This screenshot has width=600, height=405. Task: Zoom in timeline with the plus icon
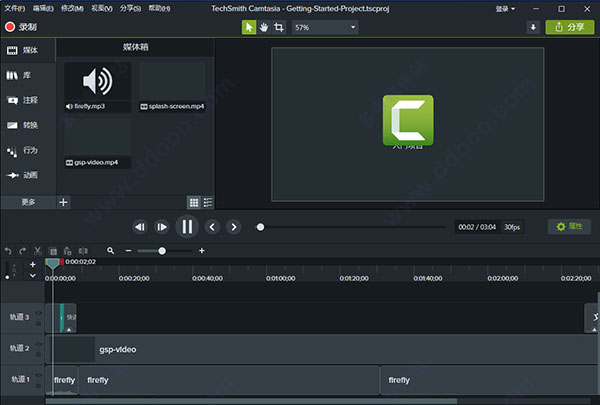point(202,251)
